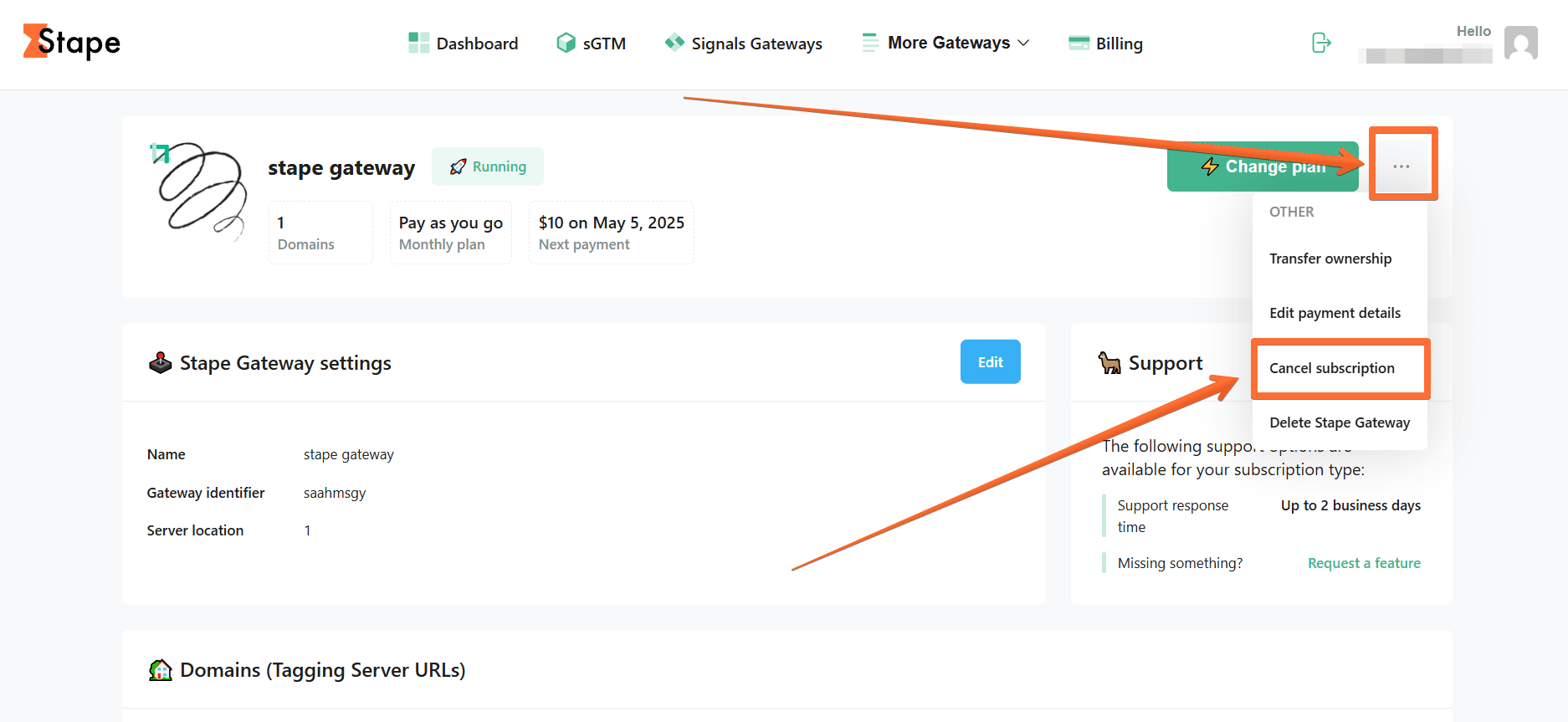Image resolution: width=1568 pixels, height=722 pixels.
Task: Click the 'Pay as you go' plan card
Action: coord(451,233)
